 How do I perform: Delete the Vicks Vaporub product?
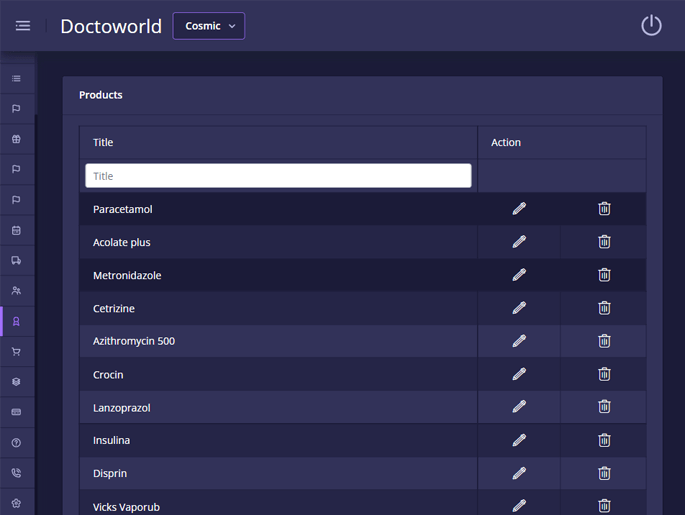point(604,506)
